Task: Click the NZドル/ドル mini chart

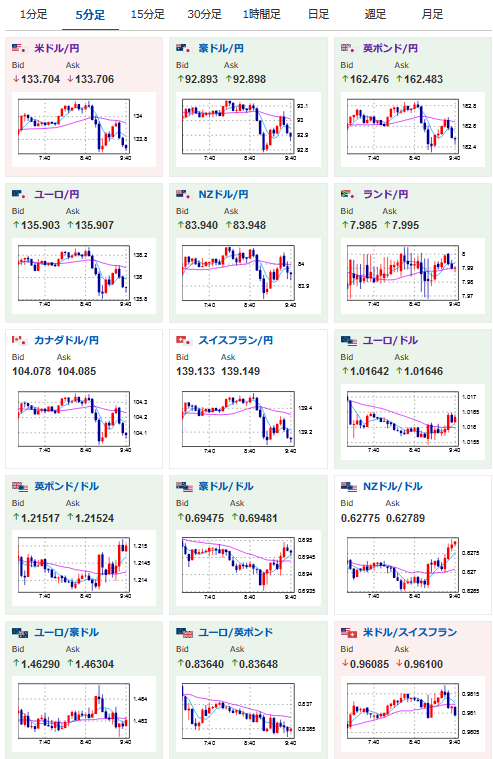Action: click(x=413, y=568)
